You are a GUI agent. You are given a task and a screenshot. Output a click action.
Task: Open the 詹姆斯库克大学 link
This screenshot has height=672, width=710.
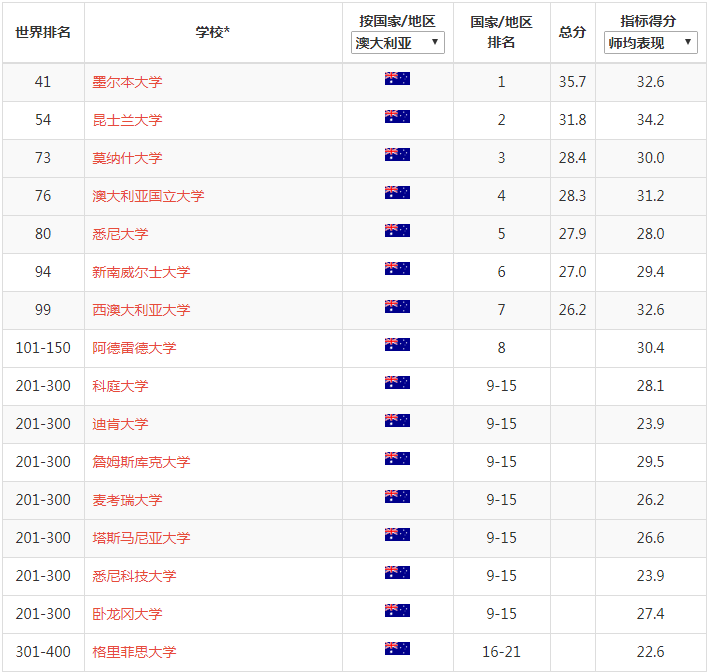(x=141, y=462)
